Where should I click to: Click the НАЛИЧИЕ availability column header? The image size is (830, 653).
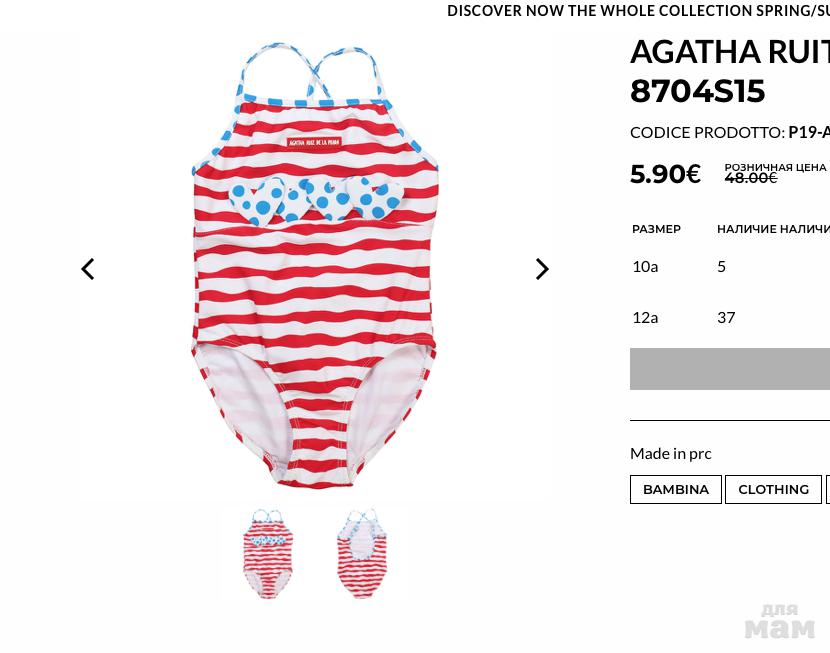tap(746, 229)
